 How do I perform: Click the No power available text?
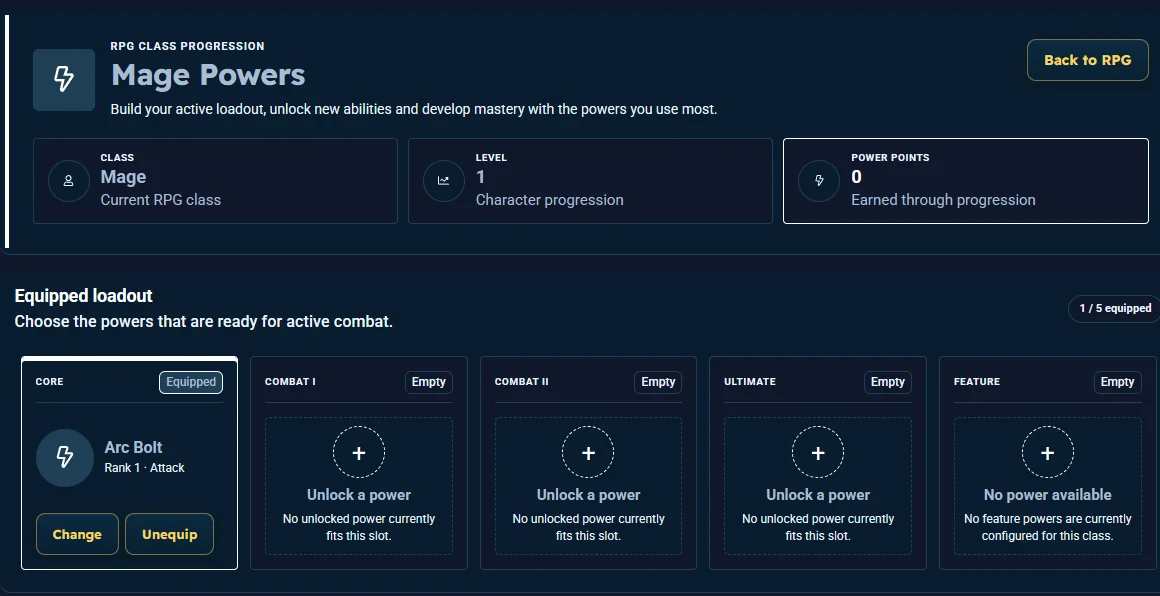[x=1048, y=495]
